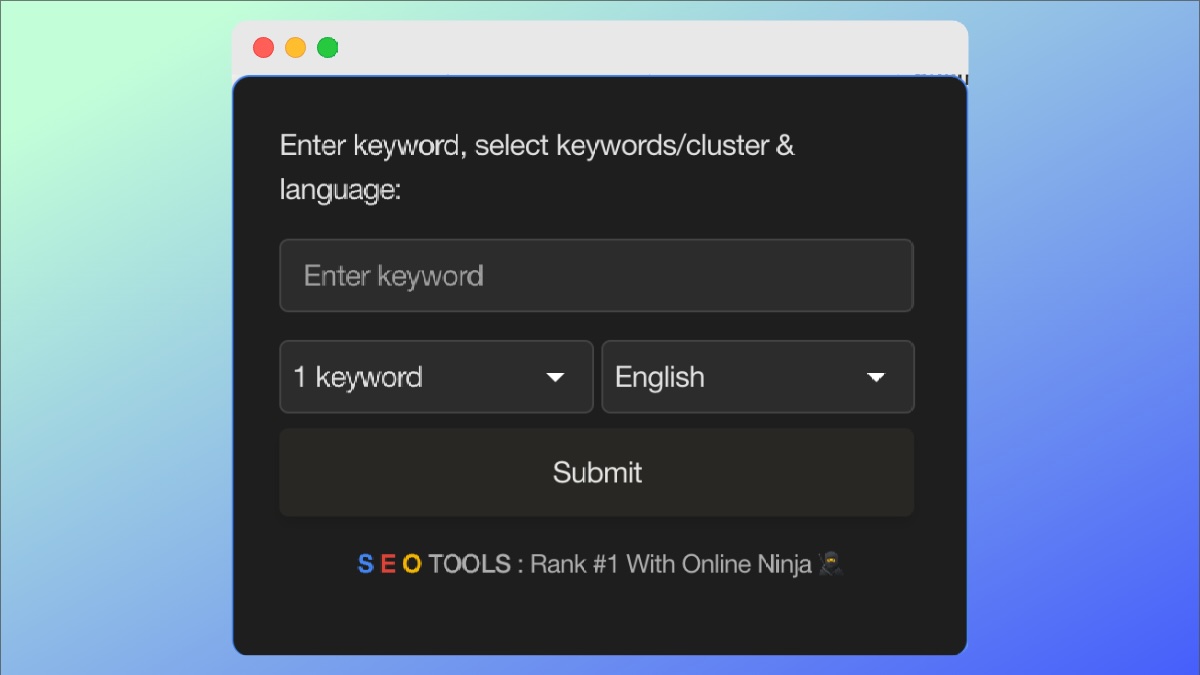The height and width of the screenshot is (675, 1200).
Task: Click the green maximize window button
Action: point(327,47)
